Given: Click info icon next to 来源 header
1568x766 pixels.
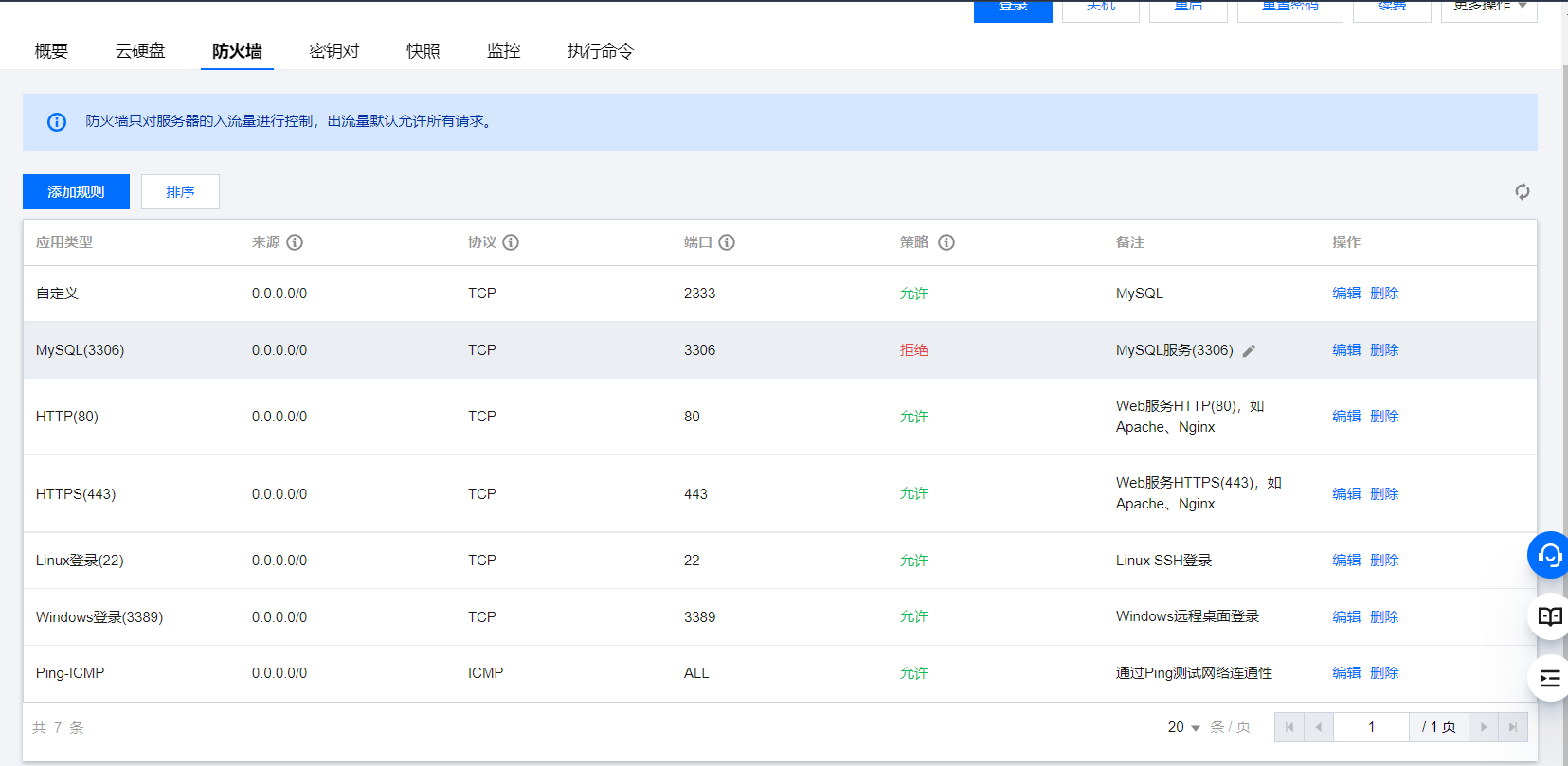Looking at the screenshot, I should (x=295, y=242).
